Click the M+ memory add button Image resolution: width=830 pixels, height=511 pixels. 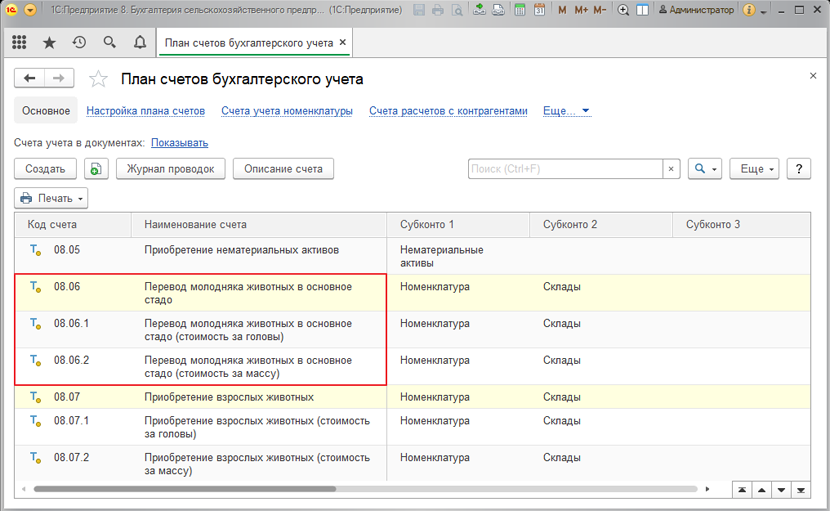(581, 10)
